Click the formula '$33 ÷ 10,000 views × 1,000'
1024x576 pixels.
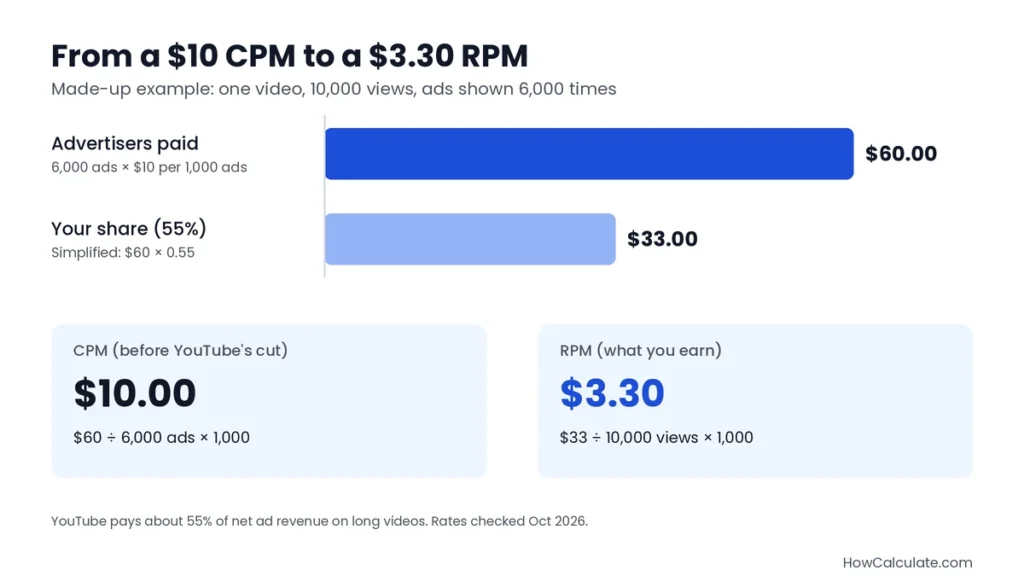coord(656,438)
